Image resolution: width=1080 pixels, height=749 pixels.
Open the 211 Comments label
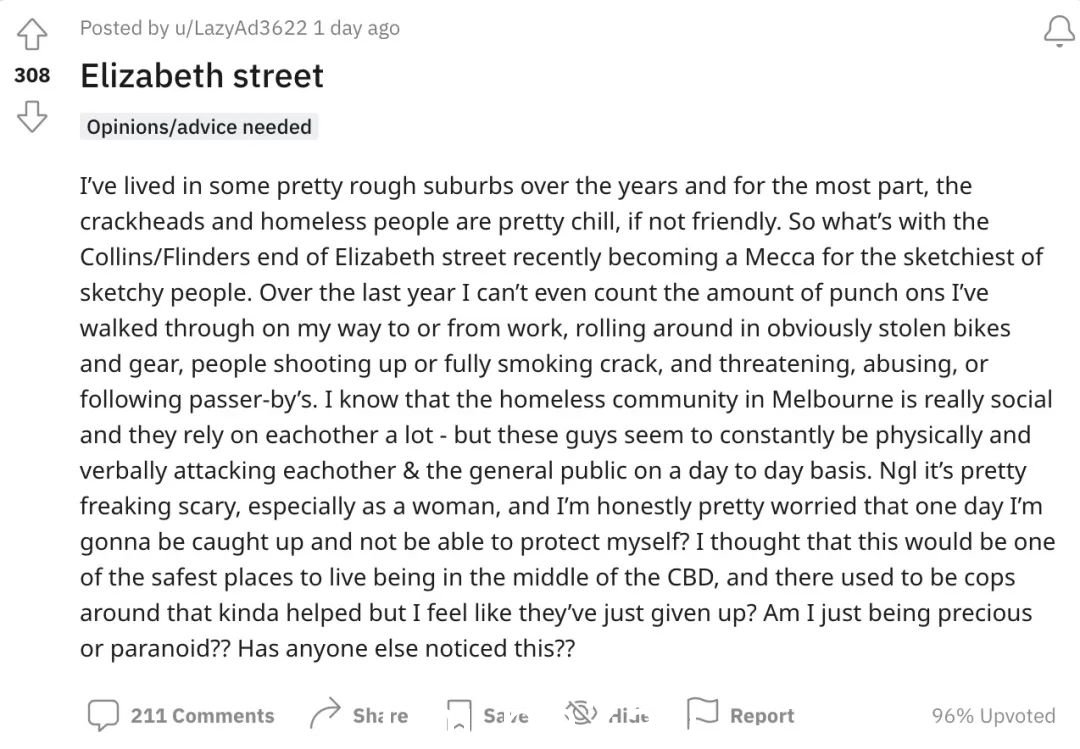tap(202, 716)
